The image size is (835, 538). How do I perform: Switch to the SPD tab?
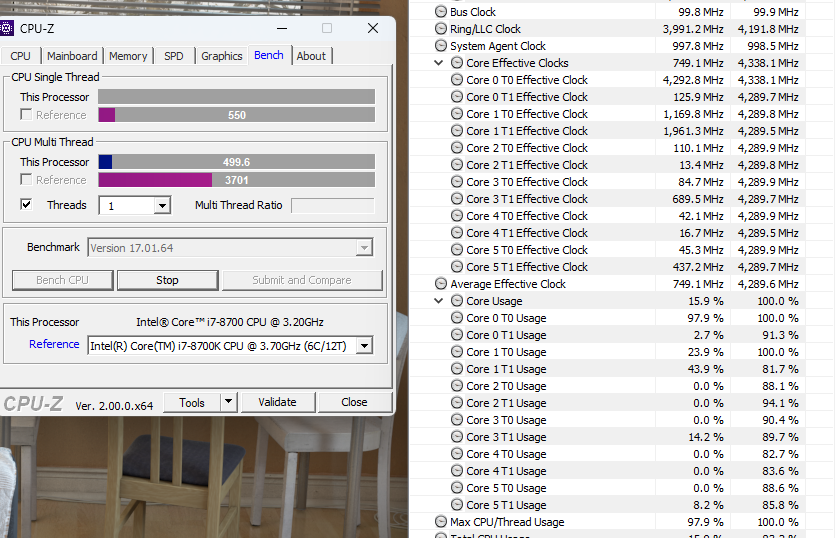pyautogui.click(x=174, y=56)
